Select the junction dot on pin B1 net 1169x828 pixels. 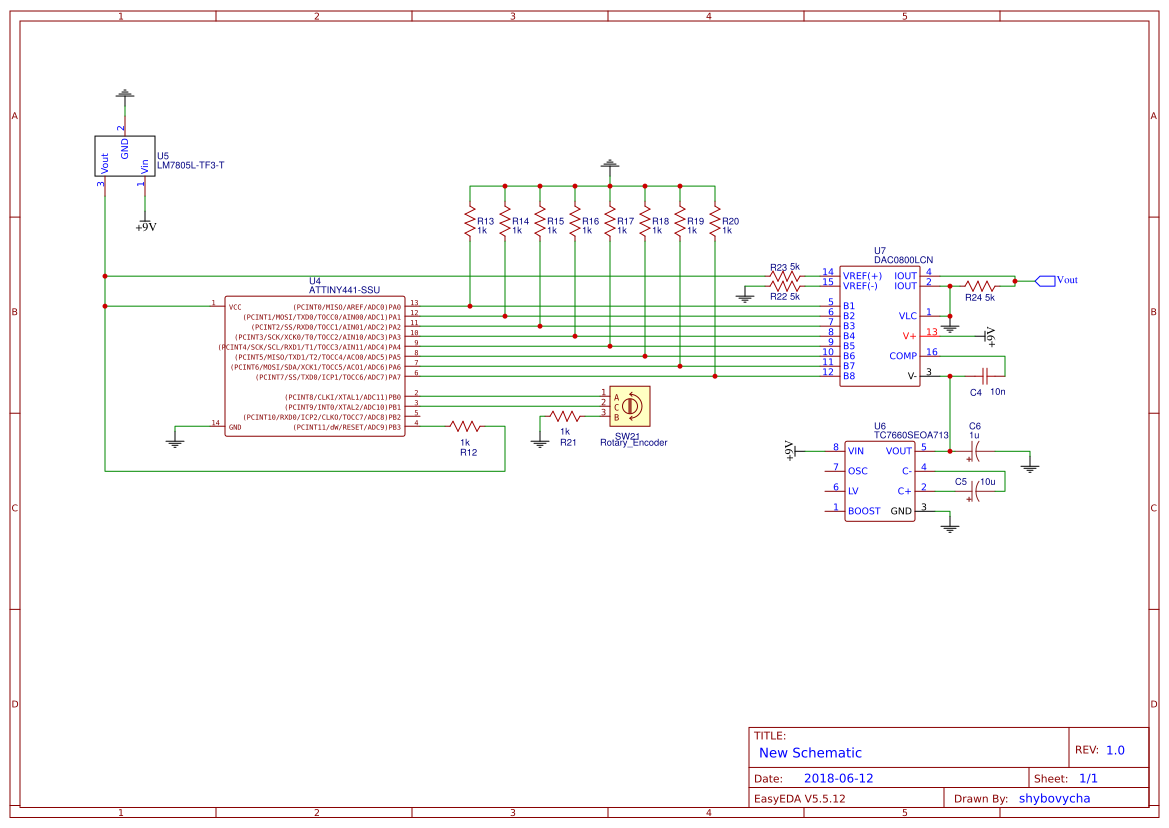470,306
